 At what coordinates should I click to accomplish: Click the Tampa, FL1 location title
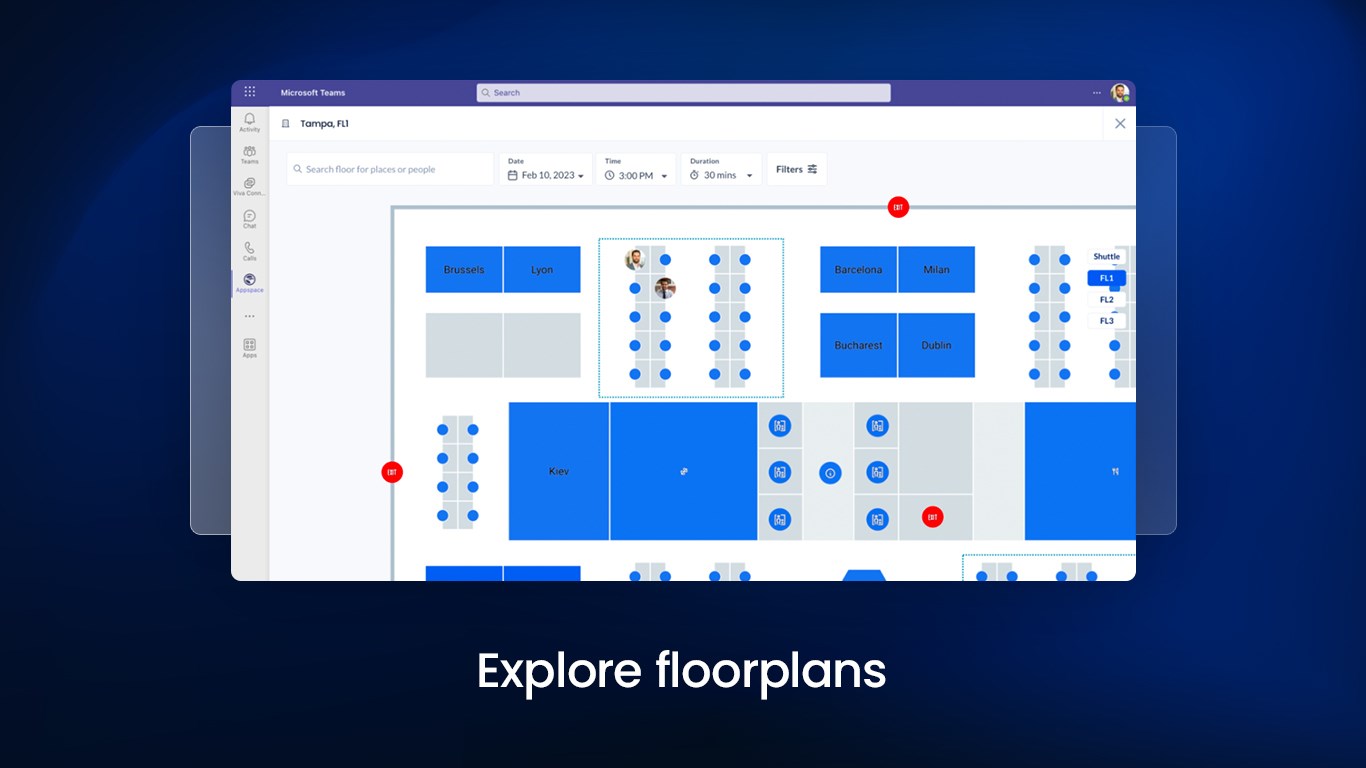325,124
